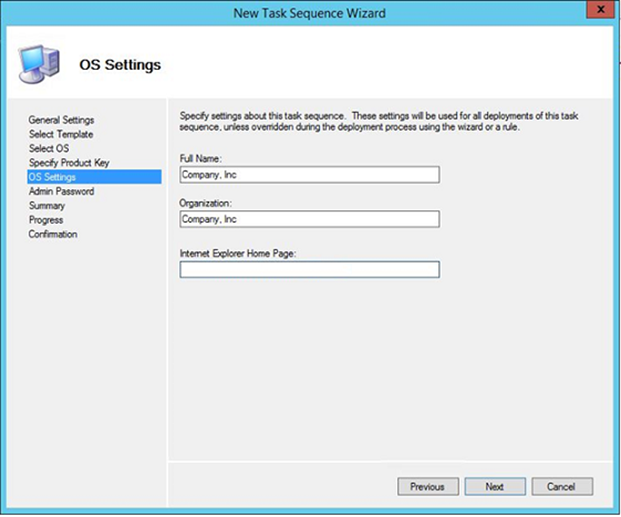Viewport: 621px width, 517px height.
Task: Close the New Task Sequence Wizard window
Action: [x=598, y=11]
